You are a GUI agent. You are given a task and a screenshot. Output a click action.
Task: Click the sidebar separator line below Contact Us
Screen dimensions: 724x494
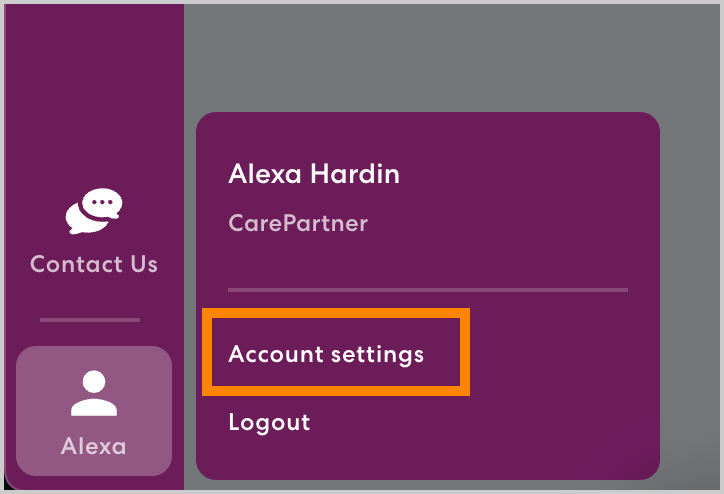90,320
